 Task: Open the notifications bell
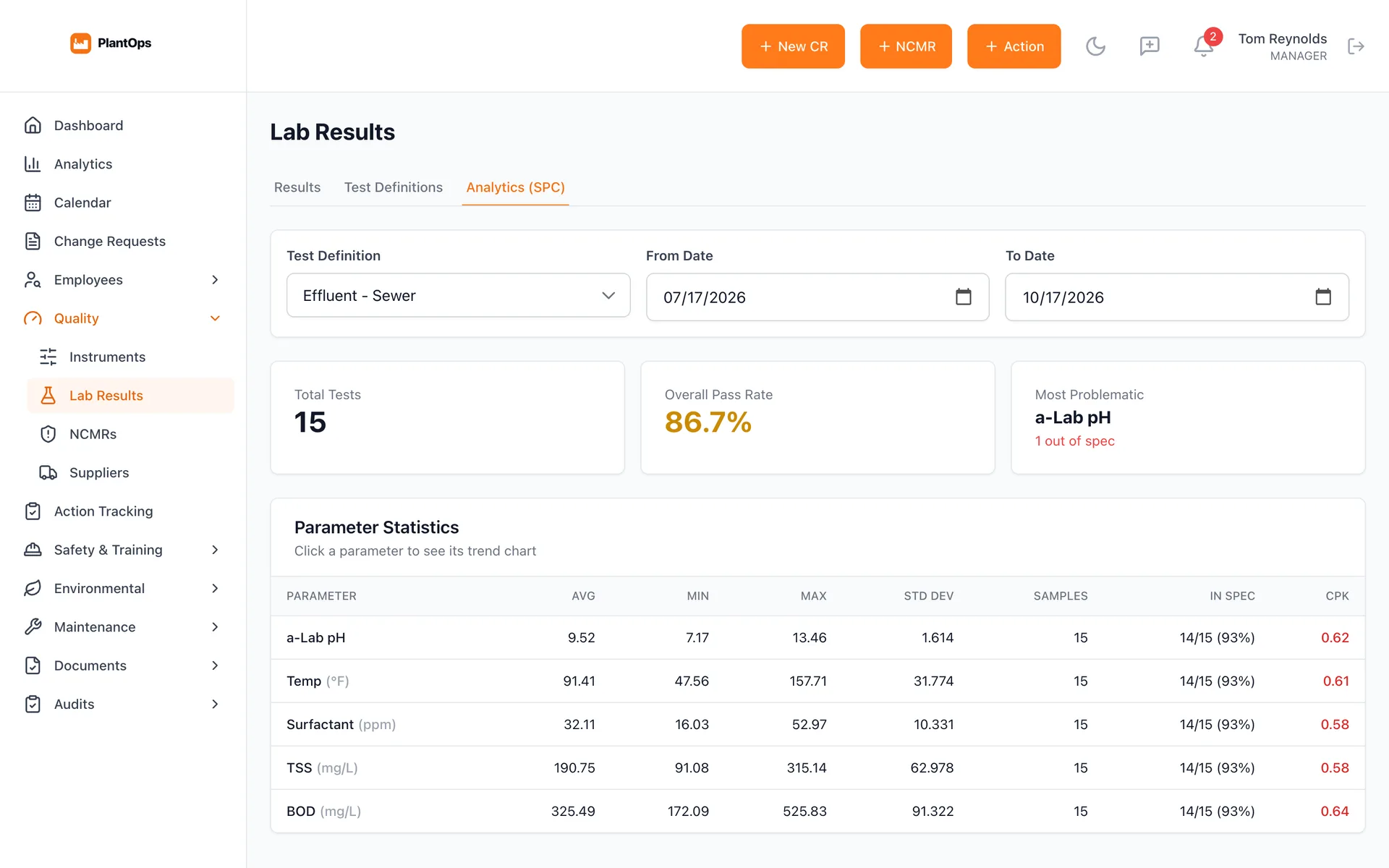click(x=1203, y=46)
